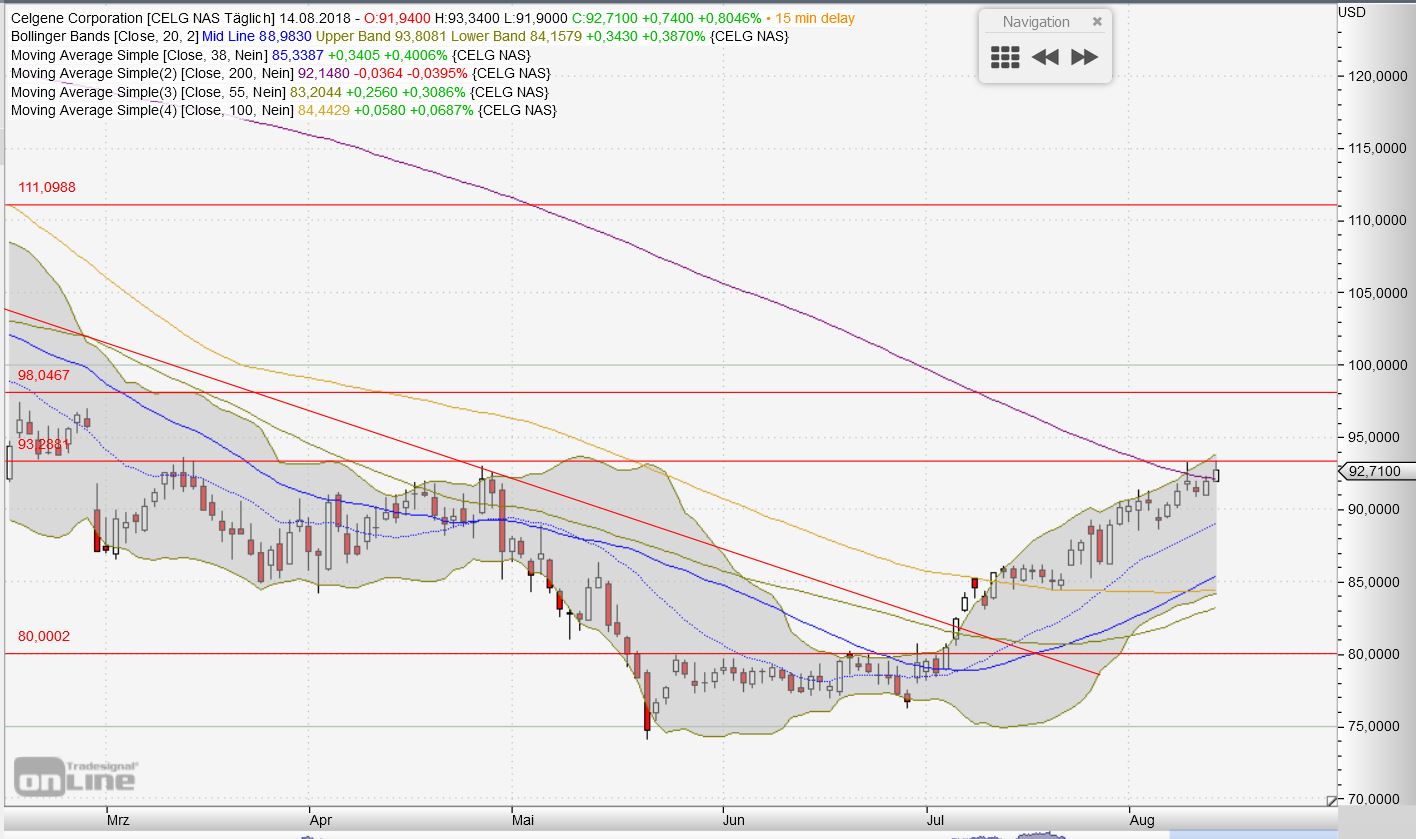Click the 200-day average value 92,1480
The image size is (1416, 839).
(x=326, y=73)
